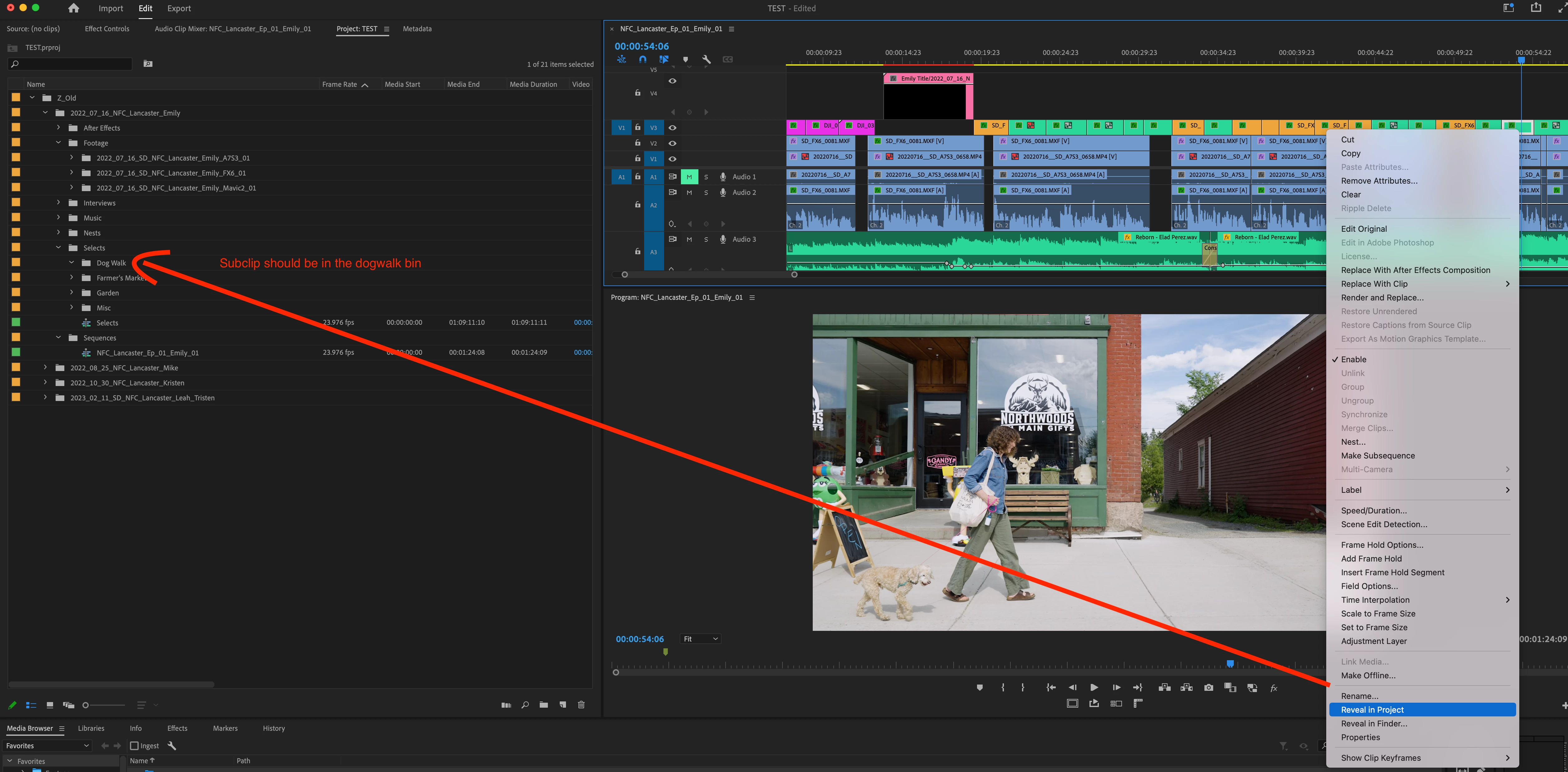The width and height of the screenshot is (1568, 772).
Task: Click New Bin folder icon in Project panel
Action: 543,705
